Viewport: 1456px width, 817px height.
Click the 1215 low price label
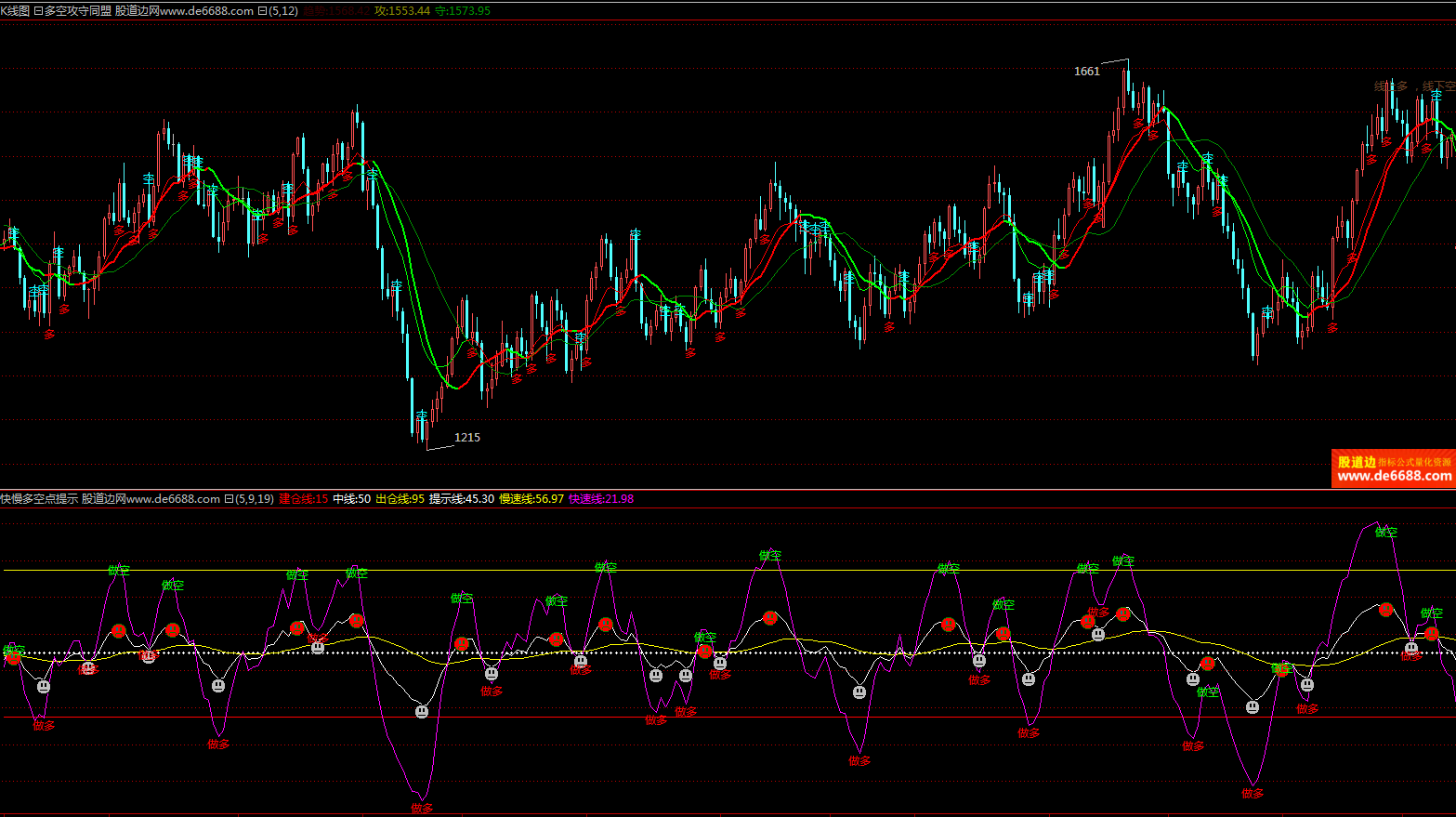pos(466,438)
